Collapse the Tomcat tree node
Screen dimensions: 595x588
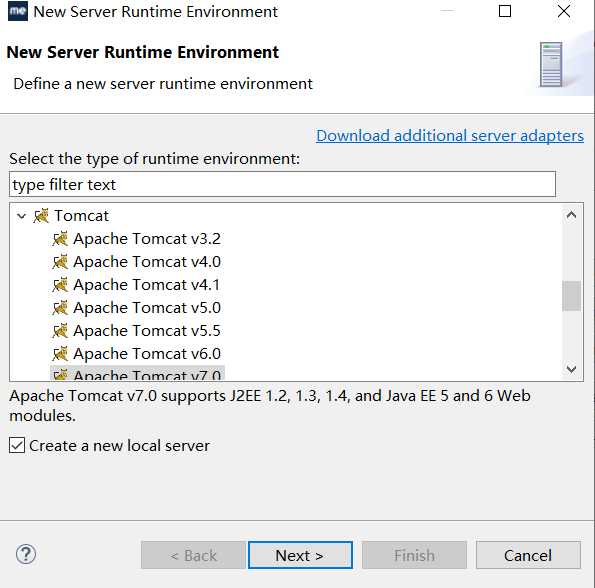(x=22, y=216)
